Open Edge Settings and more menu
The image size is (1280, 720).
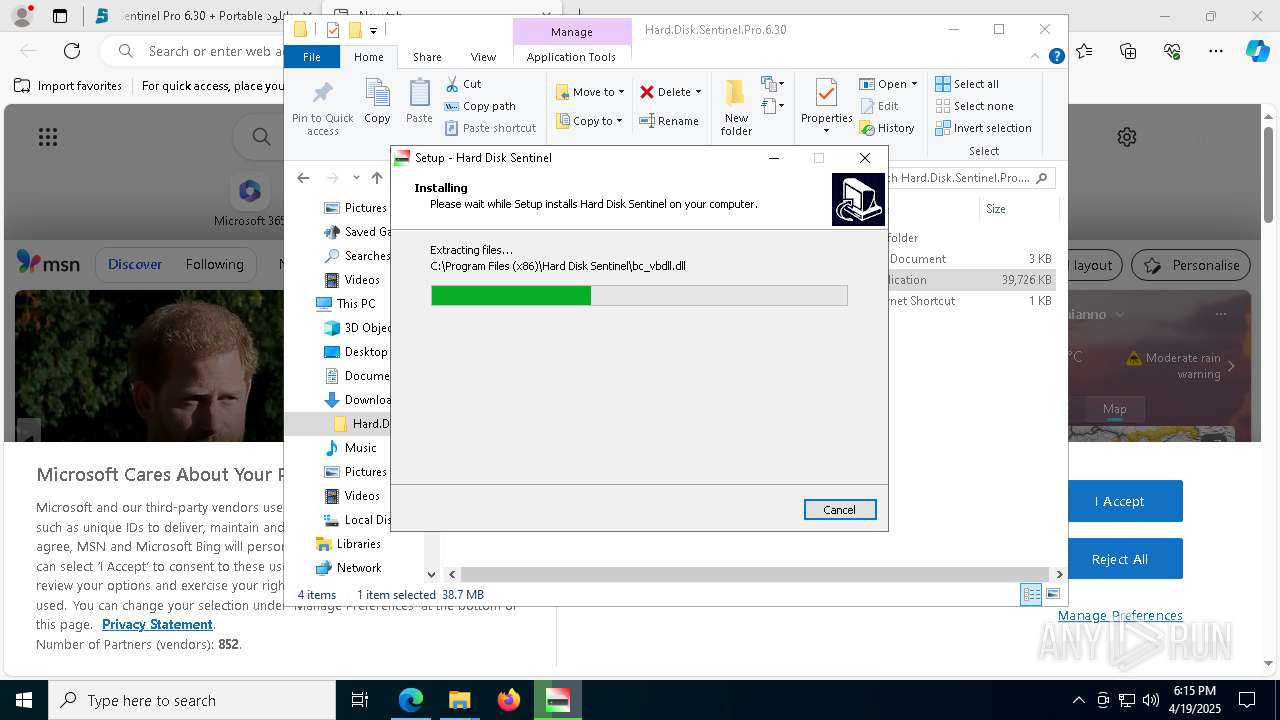(1215, 50)
